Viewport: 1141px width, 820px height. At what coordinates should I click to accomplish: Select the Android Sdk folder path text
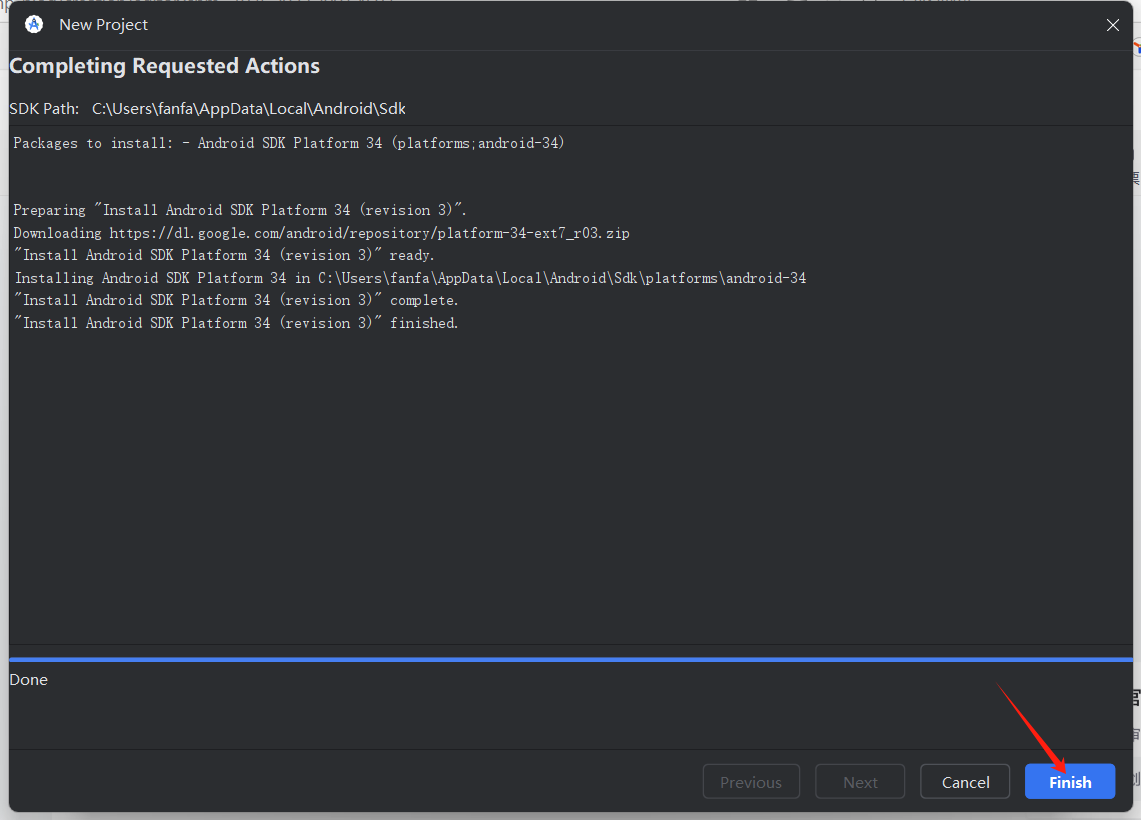pyautogui.click(x=249, y=109)
